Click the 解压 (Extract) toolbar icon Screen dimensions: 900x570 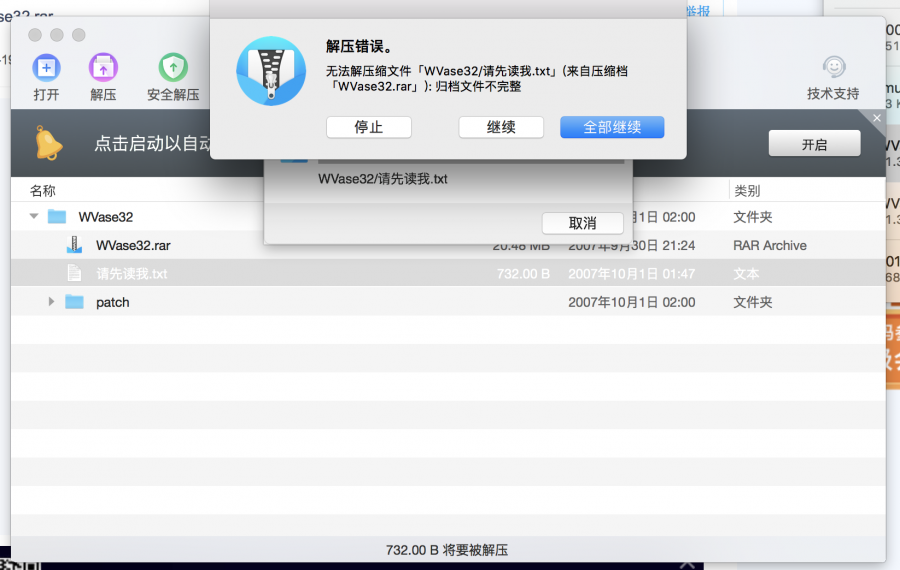point(103,68)
